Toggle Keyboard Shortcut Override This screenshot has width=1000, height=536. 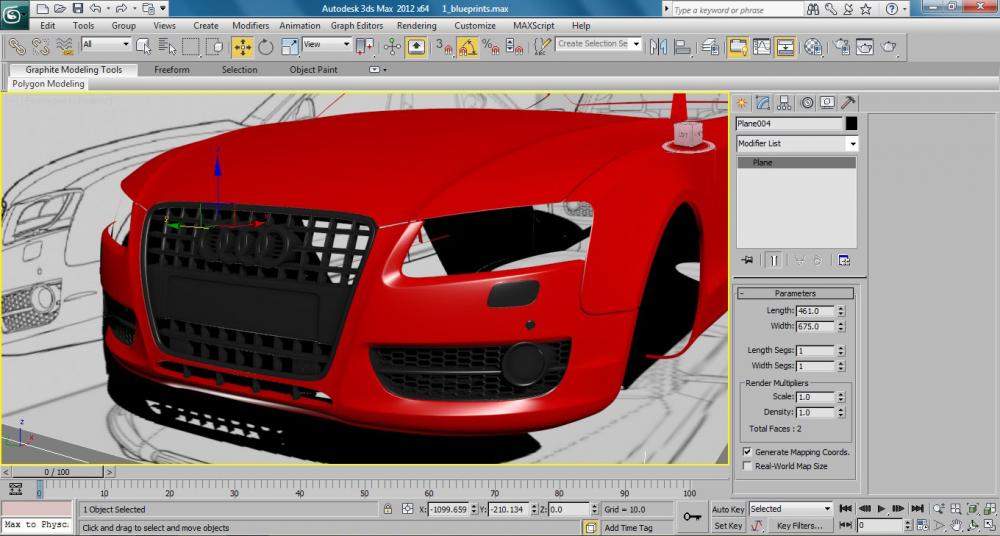point(416,46)
